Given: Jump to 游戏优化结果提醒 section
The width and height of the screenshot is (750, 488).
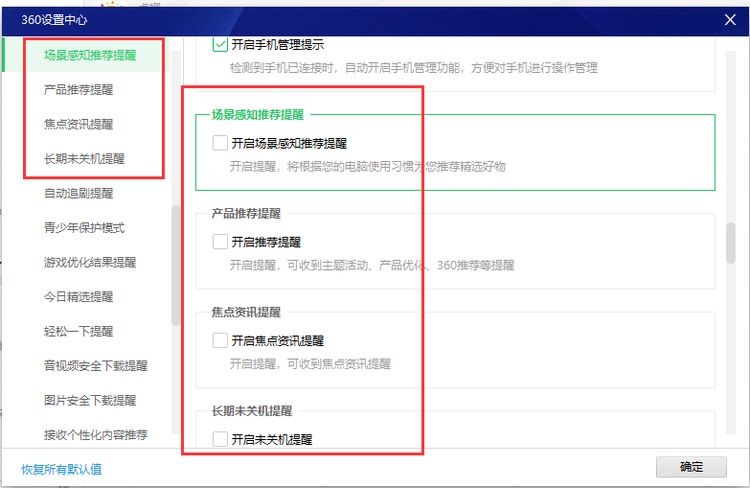Looking at the screenshot, I should pyautogui.click(x=90, y=262).
